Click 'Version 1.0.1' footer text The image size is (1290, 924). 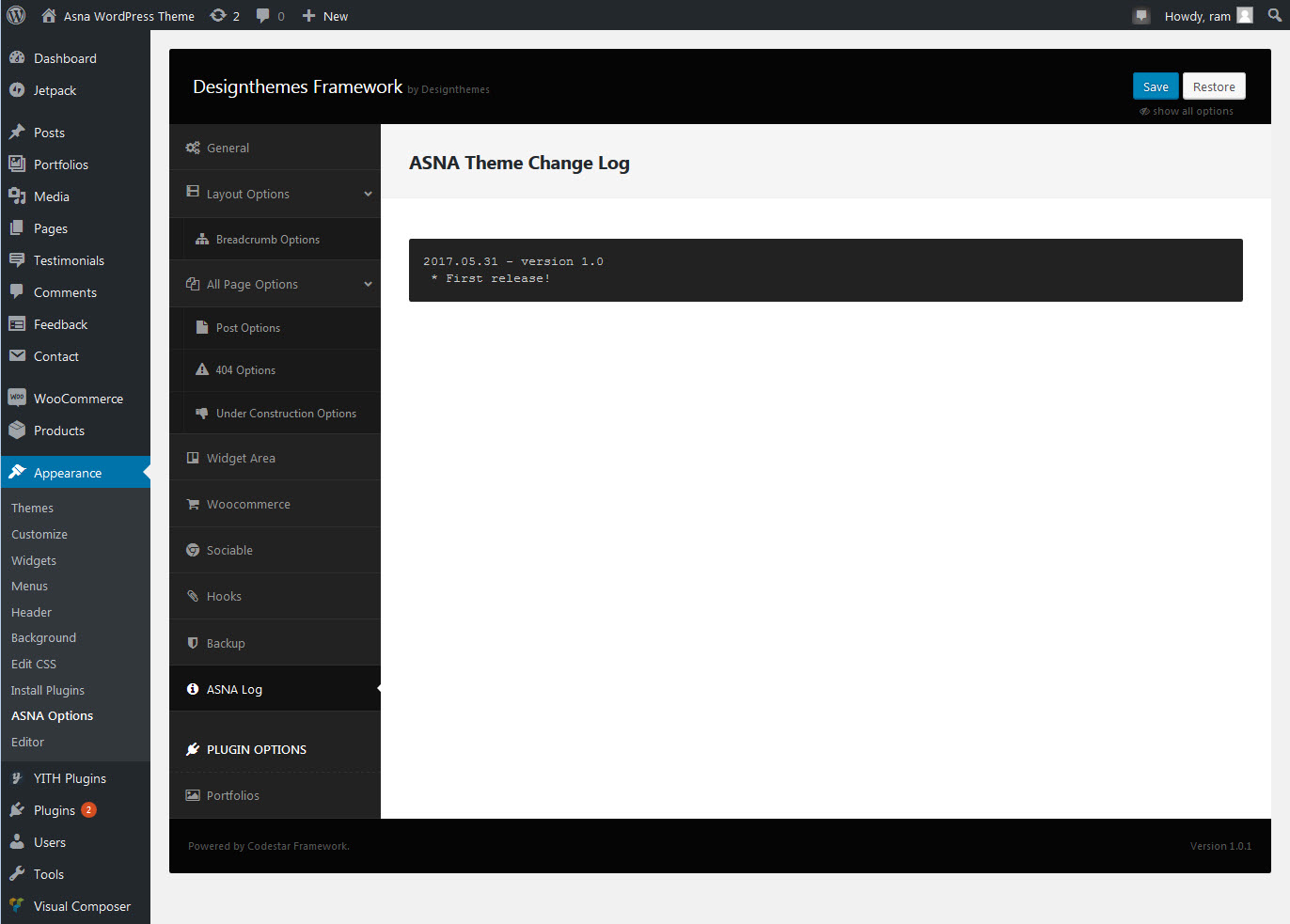click(1220, 846)
